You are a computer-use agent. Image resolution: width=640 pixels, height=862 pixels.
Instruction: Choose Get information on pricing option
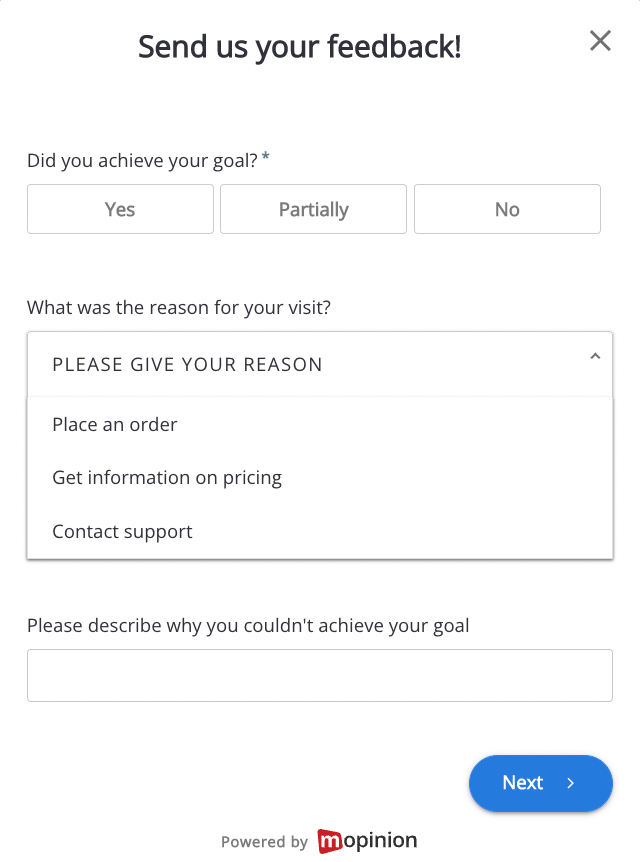[167, 478]
